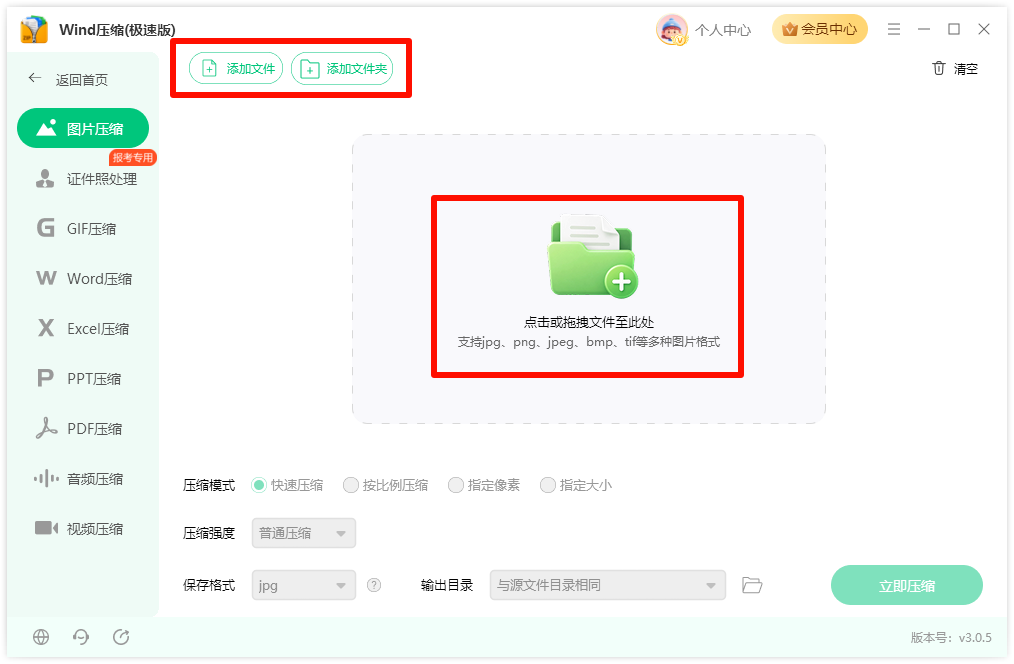This screenshot has height=664, width=1014.
Task: Switch to 视频压缩 video compression
Action: pyautogui.click(x=78, y=528)
